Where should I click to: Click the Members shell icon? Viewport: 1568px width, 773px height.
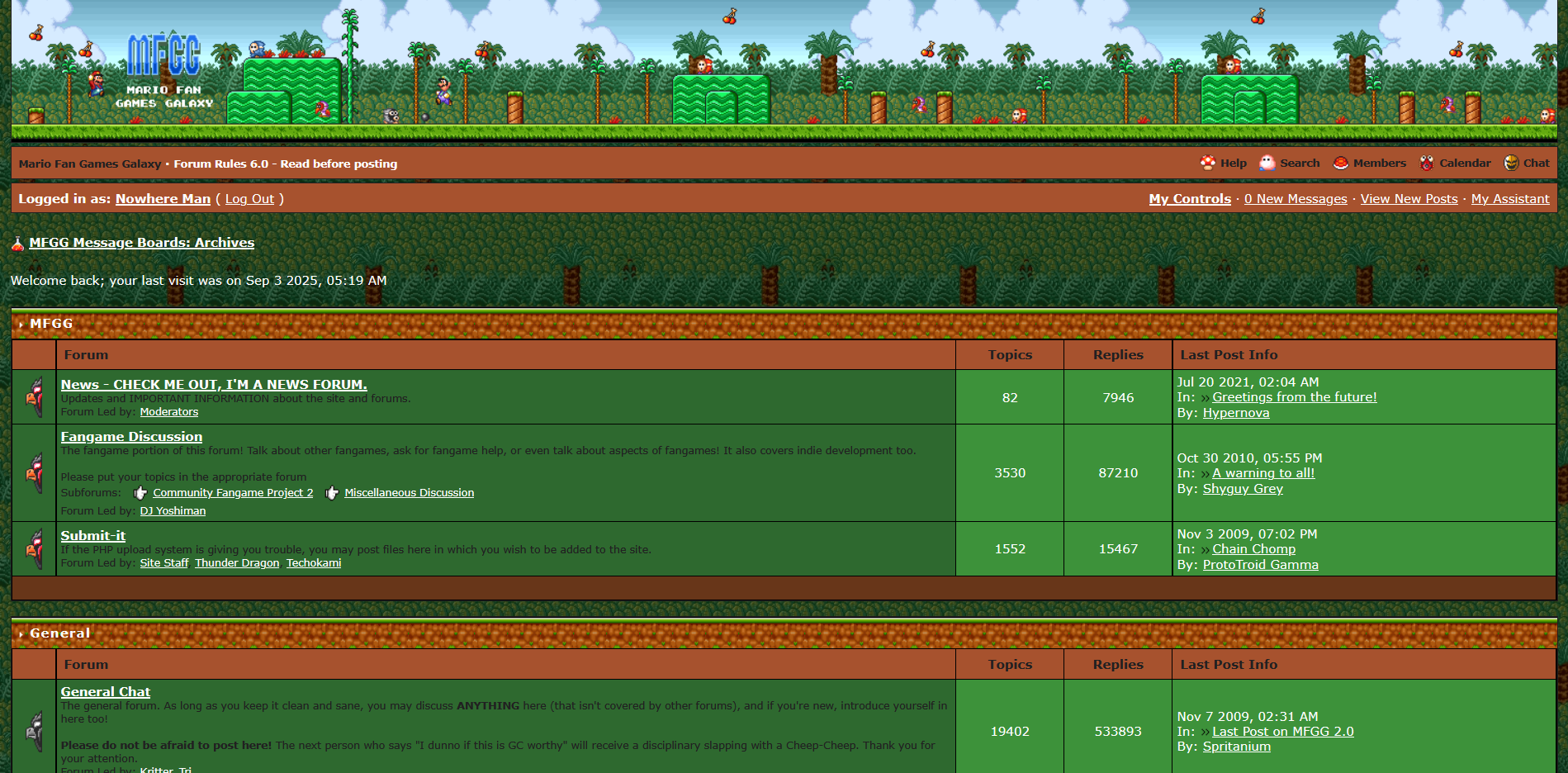pyautogui.click(x=1341, y=163)
